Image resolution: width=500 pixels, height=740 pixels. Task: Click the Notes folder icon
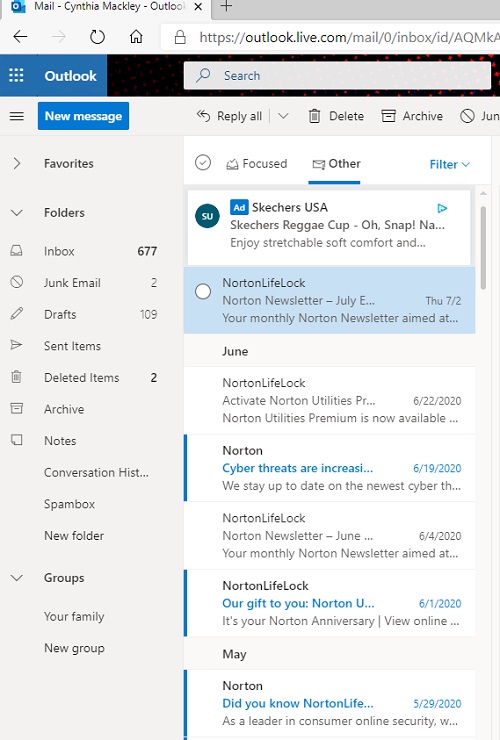click(17, 440)
